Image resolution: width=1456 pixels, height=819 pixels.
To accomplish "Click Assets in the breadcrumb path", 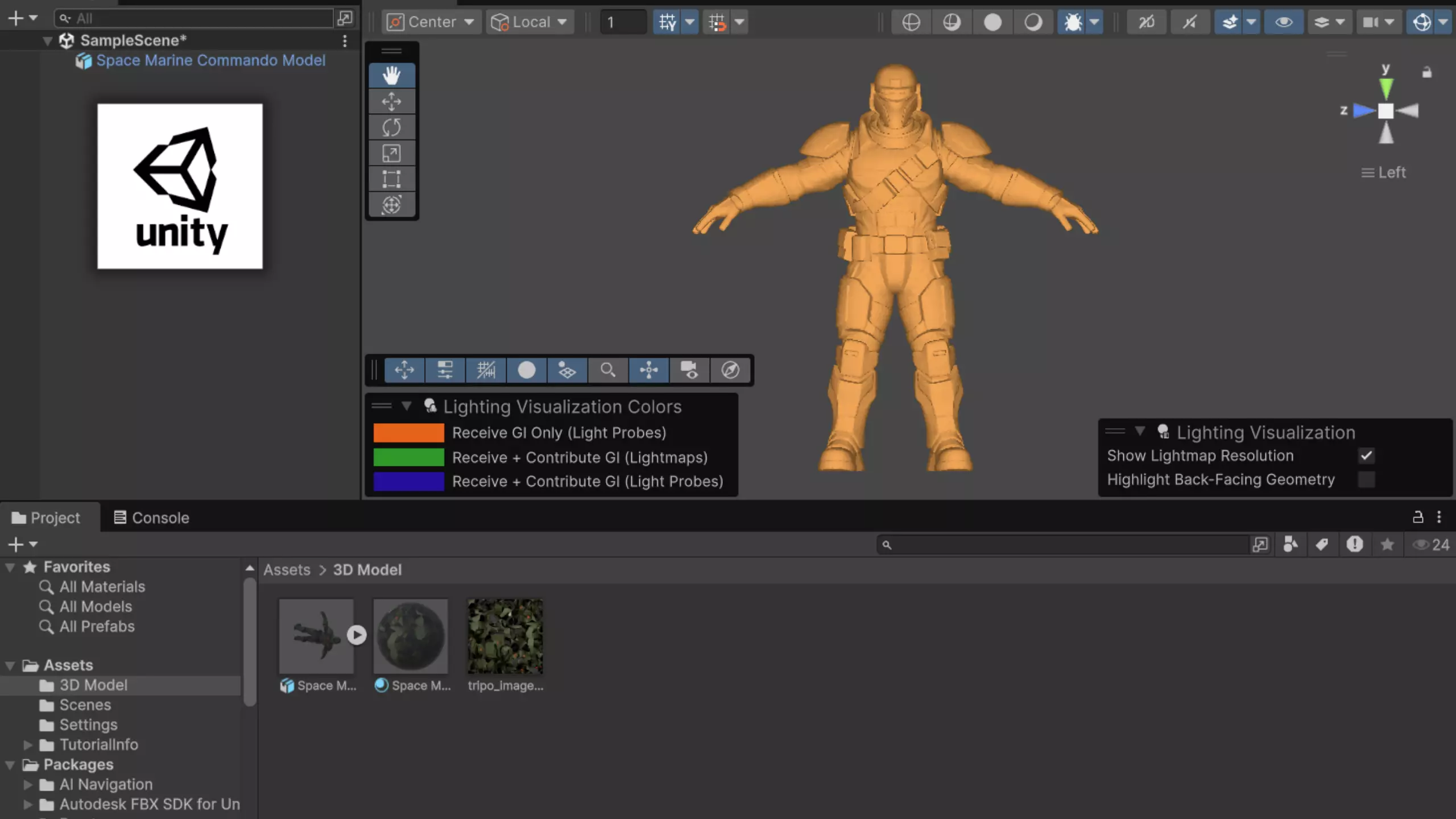I will pyautogui.click(x=287, y=570).
